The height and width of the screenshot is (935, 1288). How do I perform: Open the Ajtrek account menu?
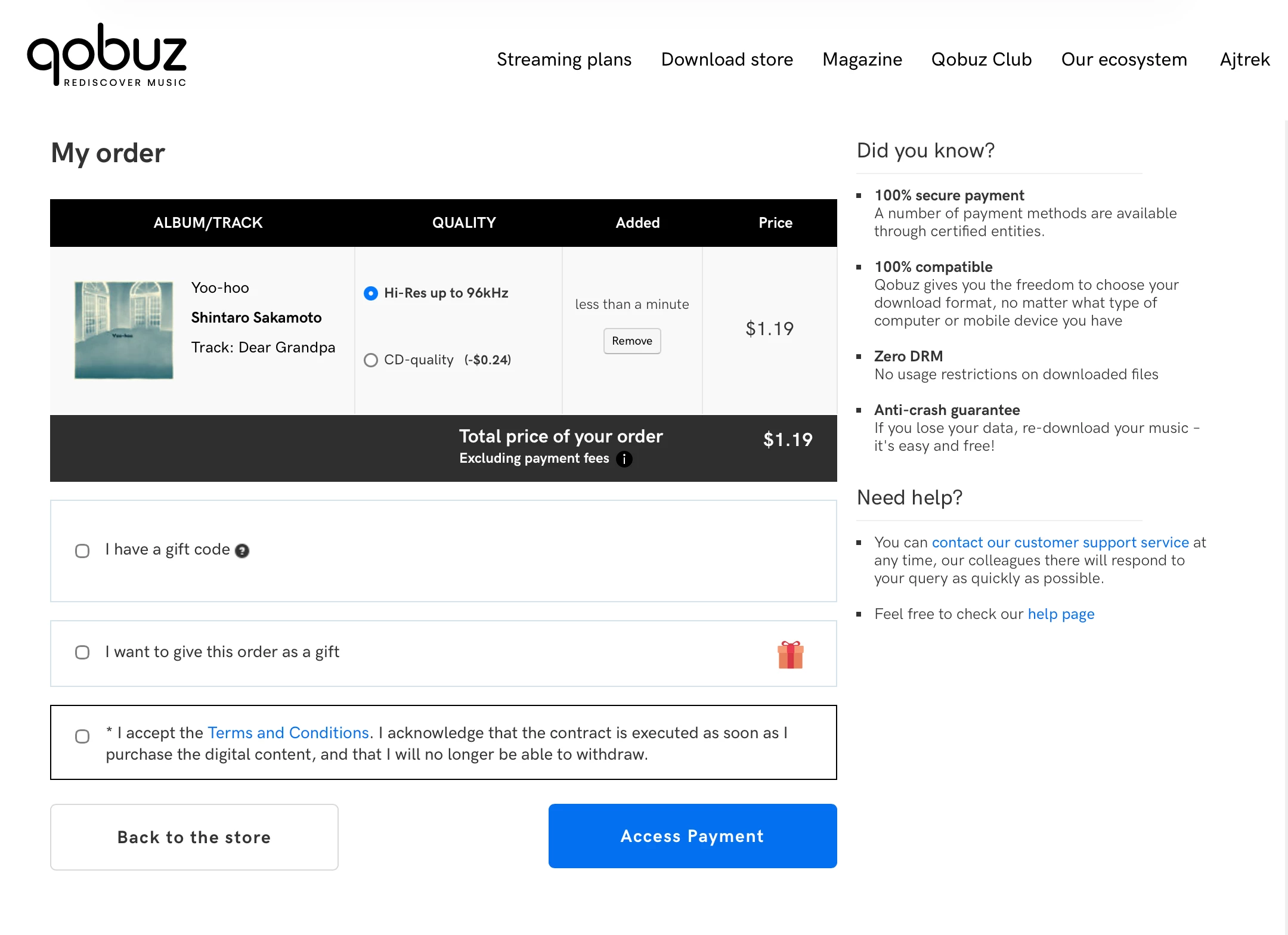point(1244,60)
